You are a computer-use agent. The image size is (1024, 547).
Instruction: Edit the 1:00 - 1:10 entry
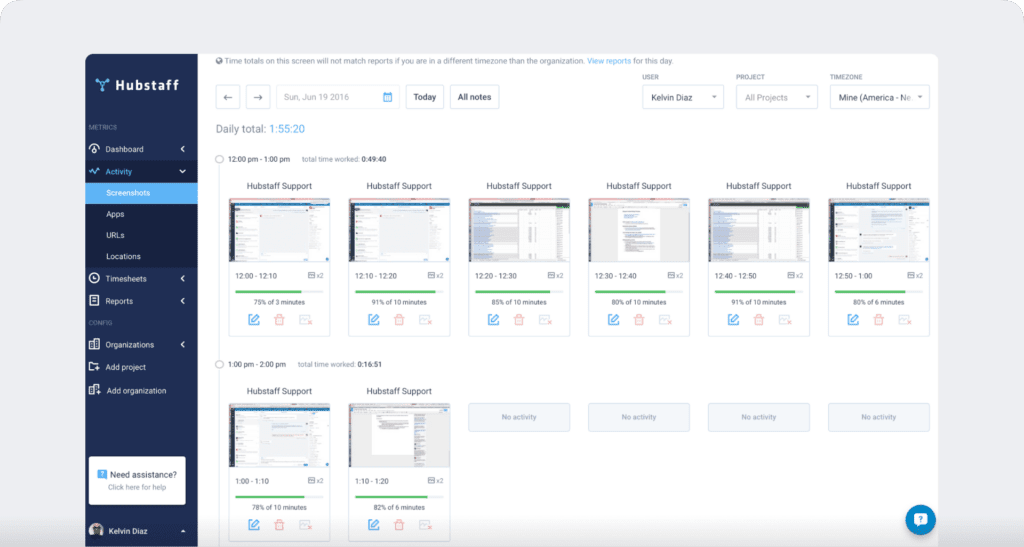pyautogui.click(x=254, y=525)
